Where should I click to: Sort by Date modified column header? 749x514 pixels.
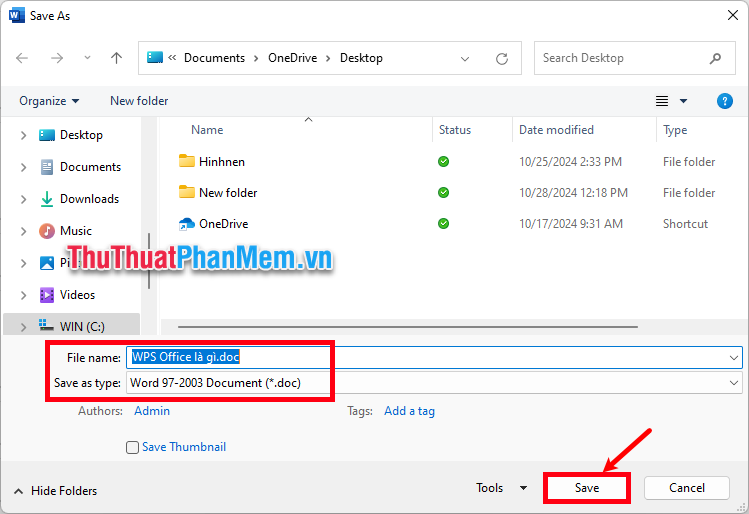pos(556,130)
